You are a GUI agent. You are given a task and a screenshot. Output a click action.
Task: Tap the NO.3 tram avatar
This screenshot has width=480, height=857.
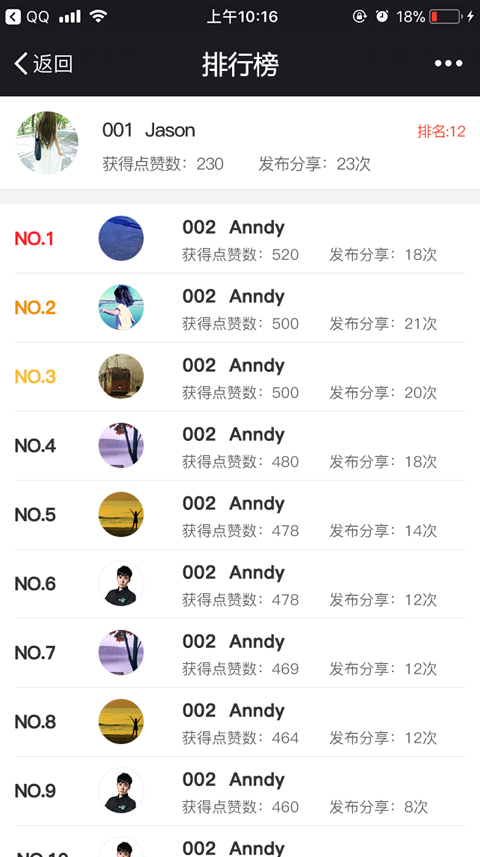(x=121, y=376)
